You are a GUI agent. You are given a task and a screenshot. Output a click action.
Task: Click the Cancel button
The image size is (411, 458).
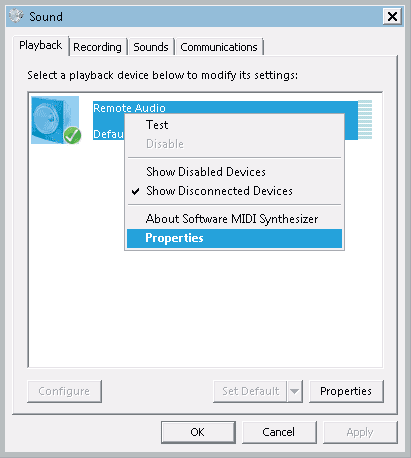[x=279, y=432]
